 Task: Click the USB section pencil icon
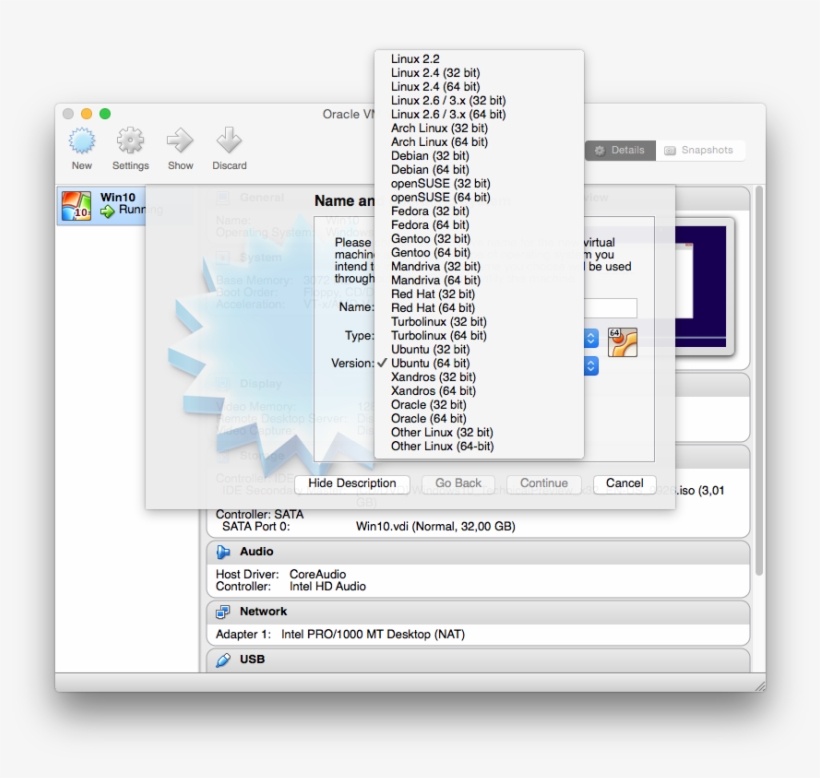(223, 659)
